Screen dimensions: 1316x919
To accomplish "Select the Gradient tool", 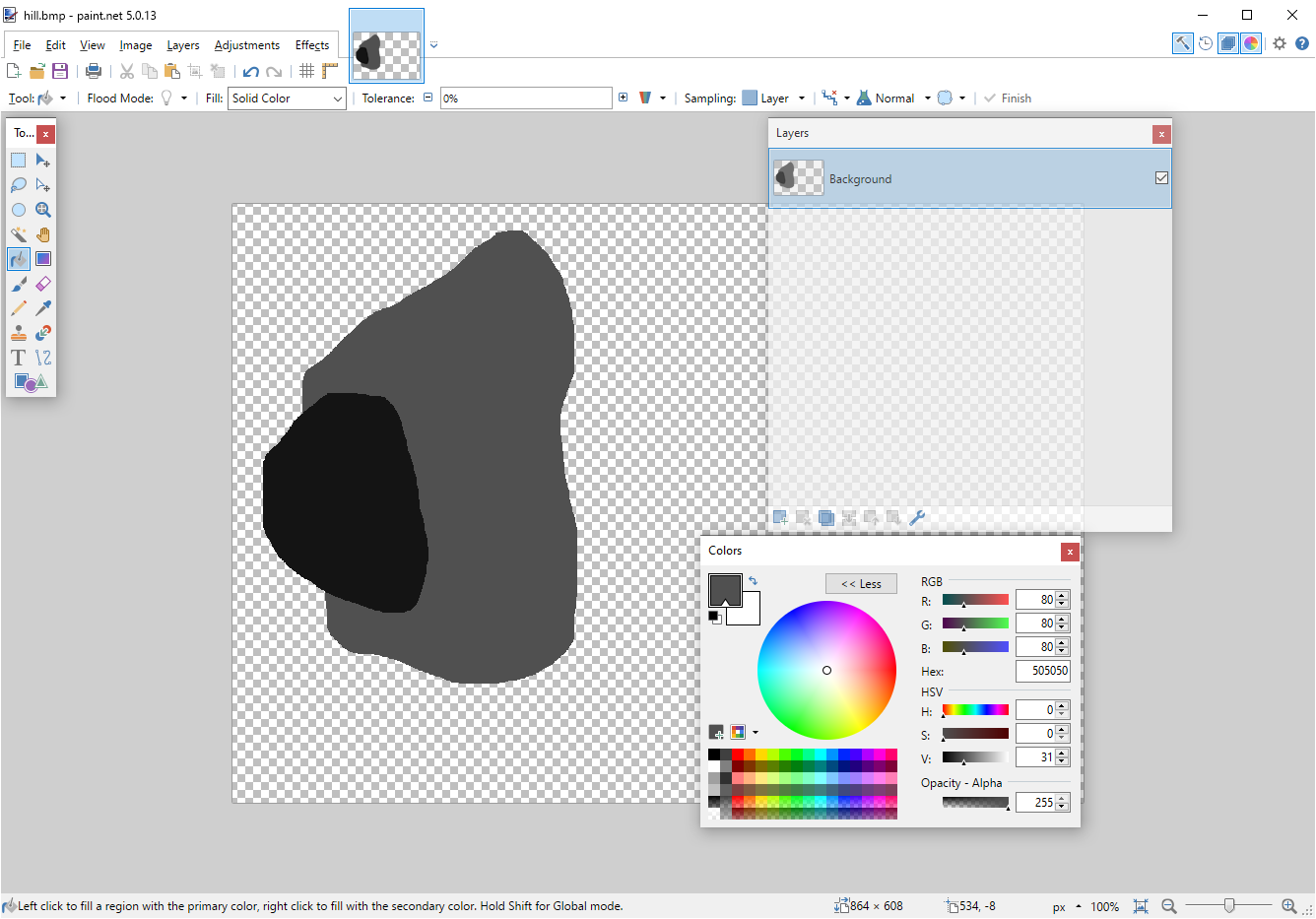I will (43, 259).
